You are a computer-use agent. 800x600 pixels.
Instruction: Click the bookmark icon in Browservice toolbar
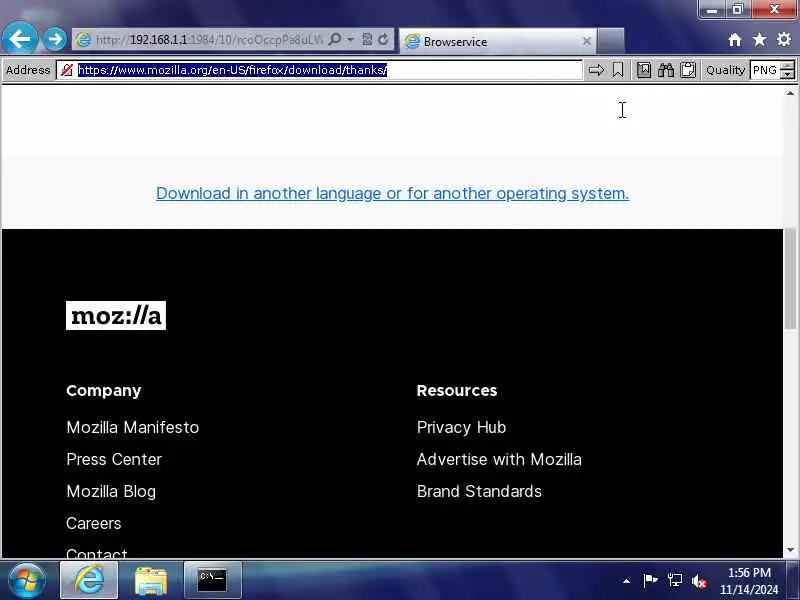[618, 70]
